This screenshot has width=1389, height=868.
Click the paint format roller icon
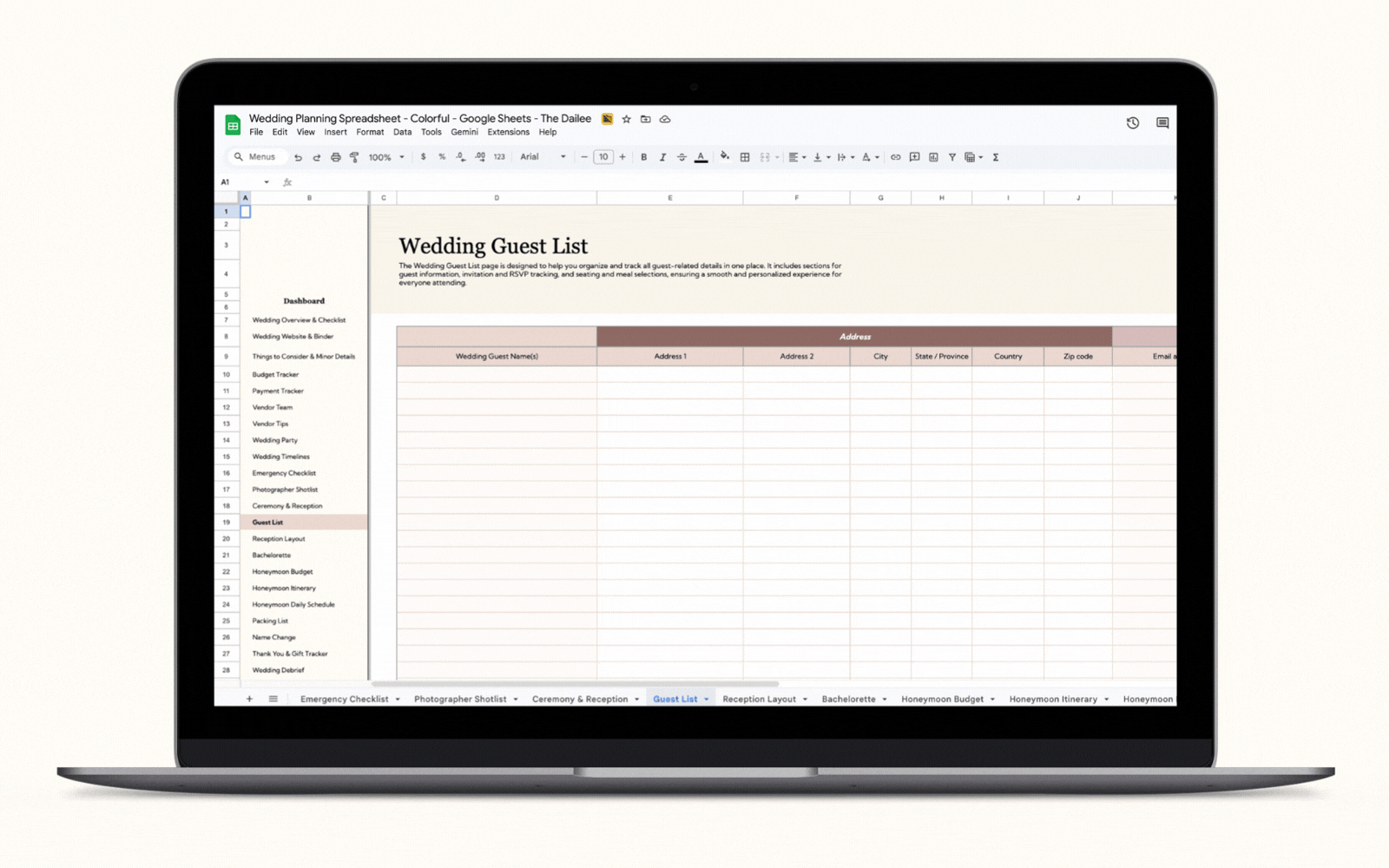tap(354, 157)
